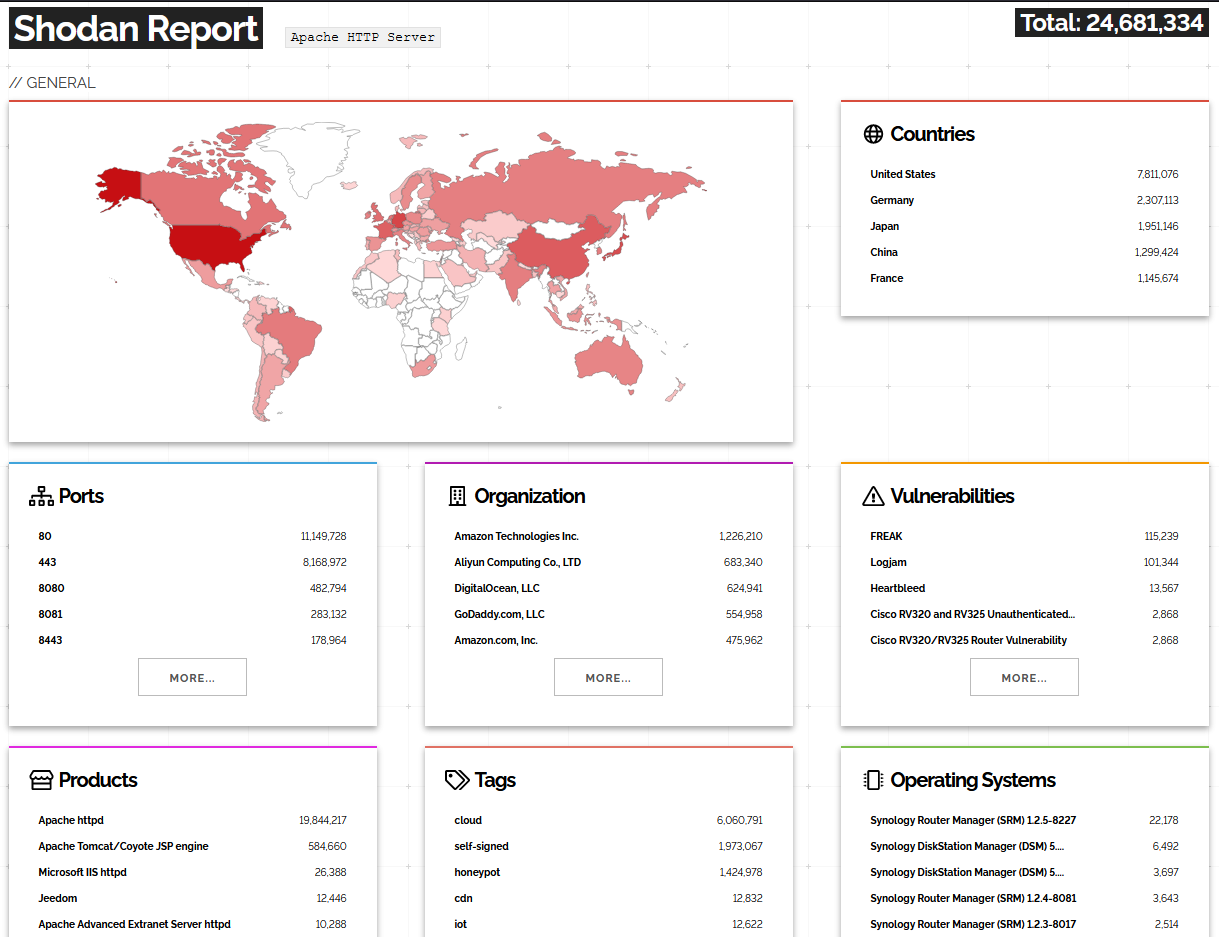Open MORE... in the Ports card
The height and width of the screenshot is (937, 1219).
point(192,677)
